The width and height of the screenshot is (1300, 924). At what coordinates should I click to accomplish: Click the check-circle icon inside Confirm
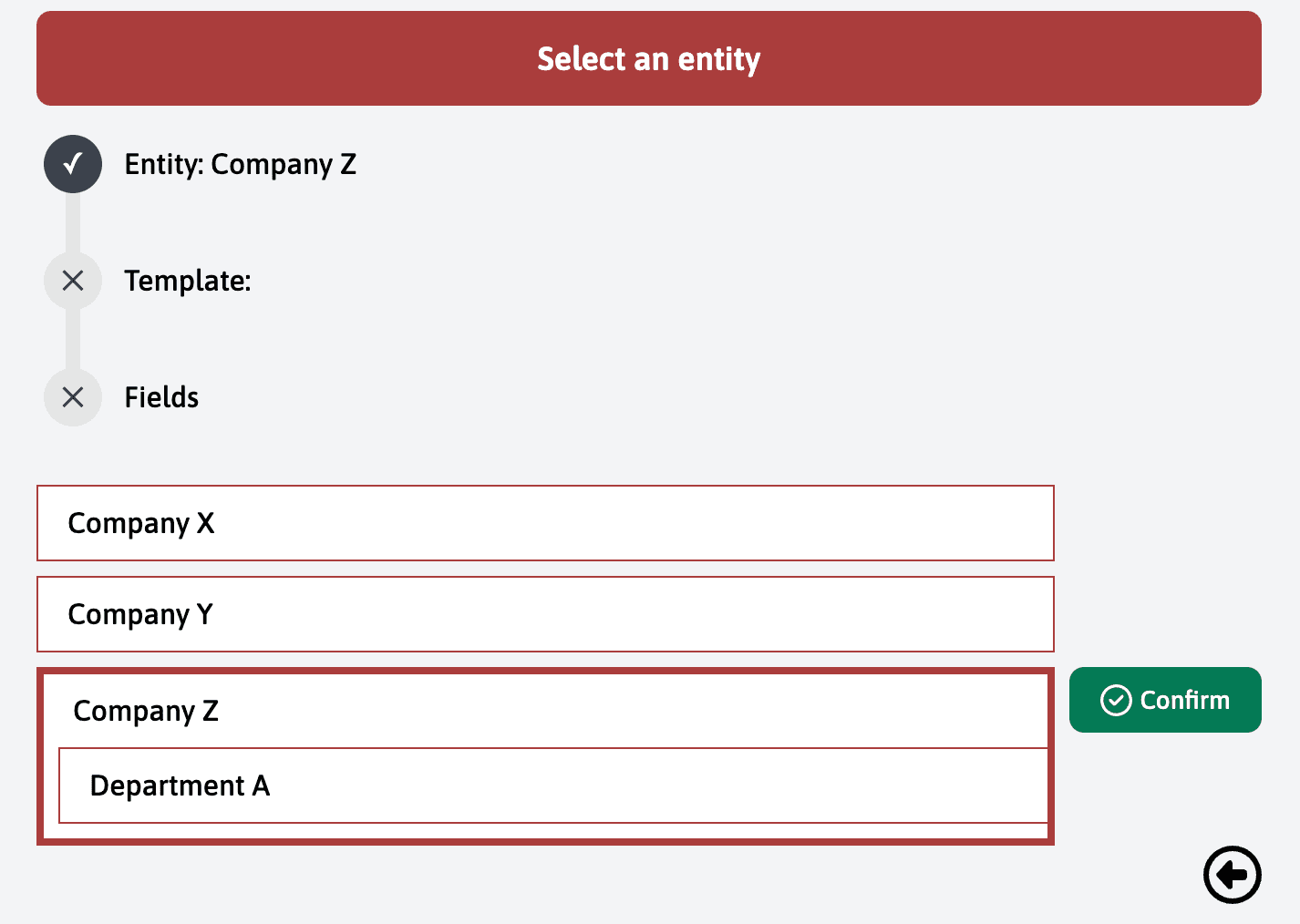1116,701
